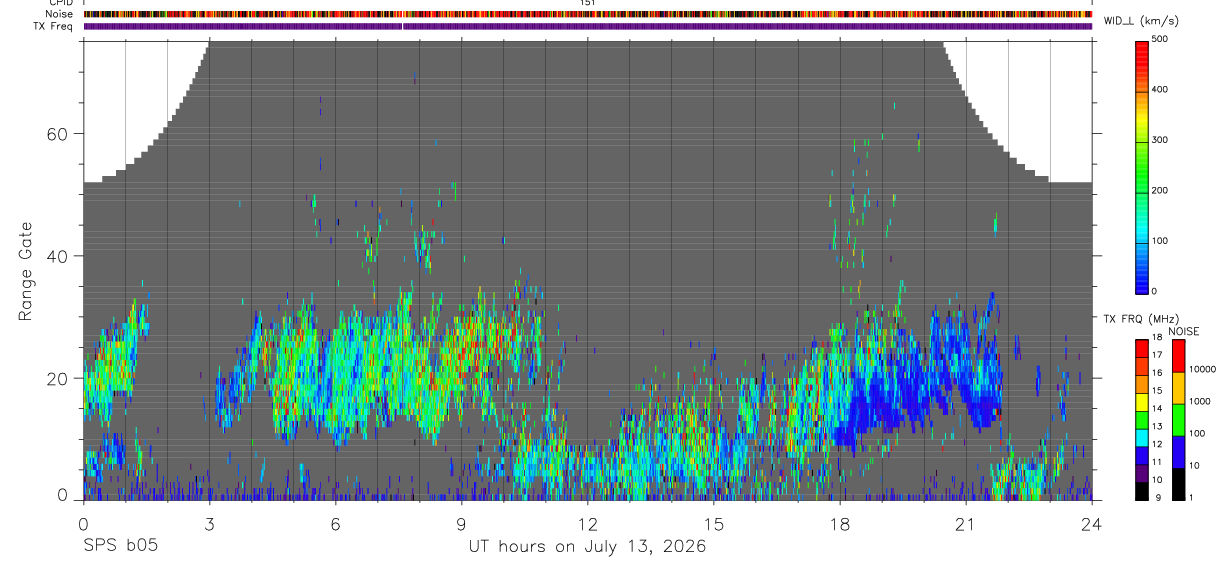Click the blue 0 km/s colorbar bottom
The width and height of the screenshot is (1228, 567).
coord(1142,286)
